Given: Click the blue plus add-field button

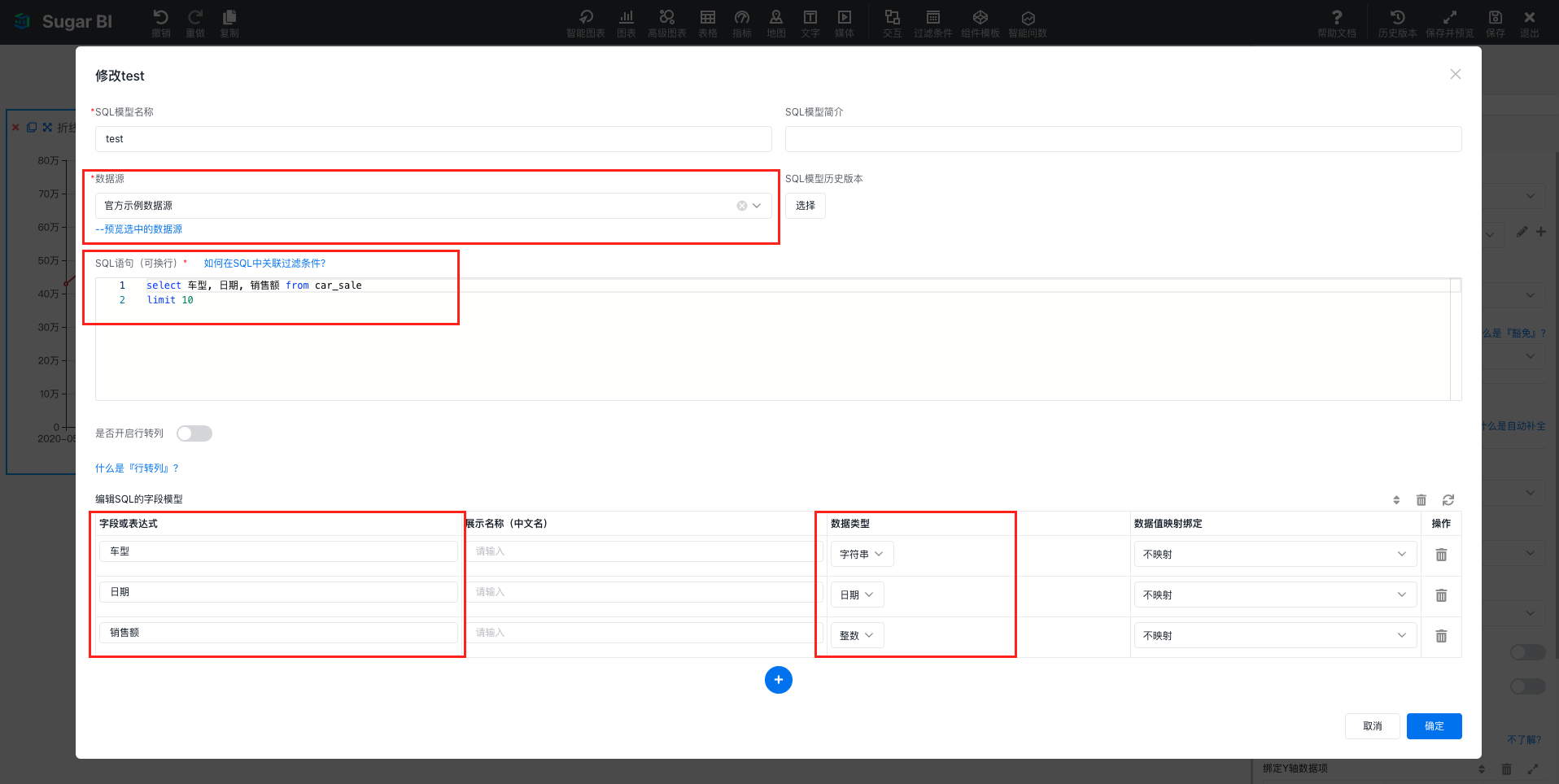Looking at the screenshot, I should [x=779, y=680].
